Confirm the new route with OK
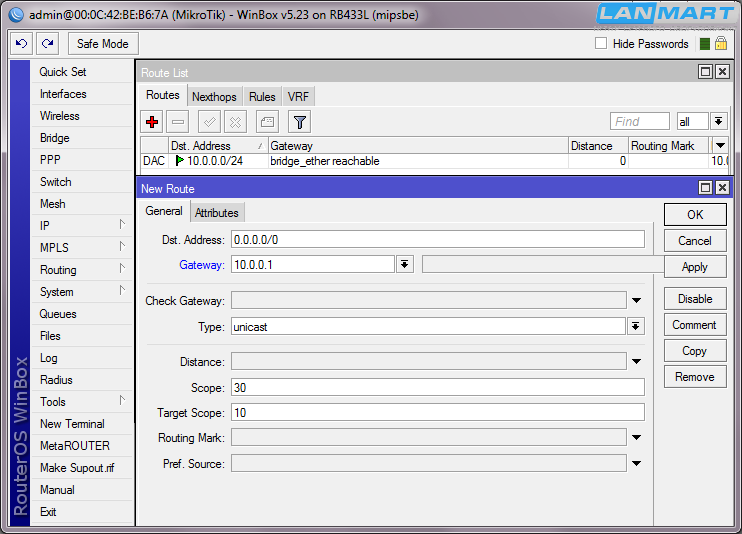 tap(695, 214)
